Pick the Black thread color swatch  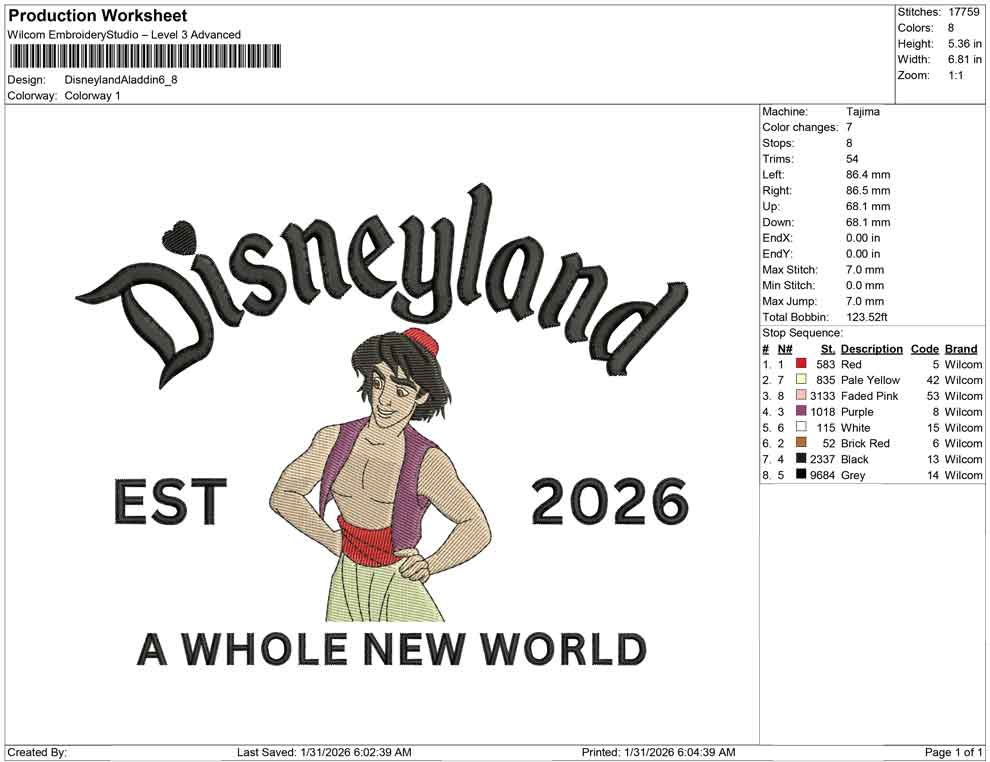(x=801, y=458)
